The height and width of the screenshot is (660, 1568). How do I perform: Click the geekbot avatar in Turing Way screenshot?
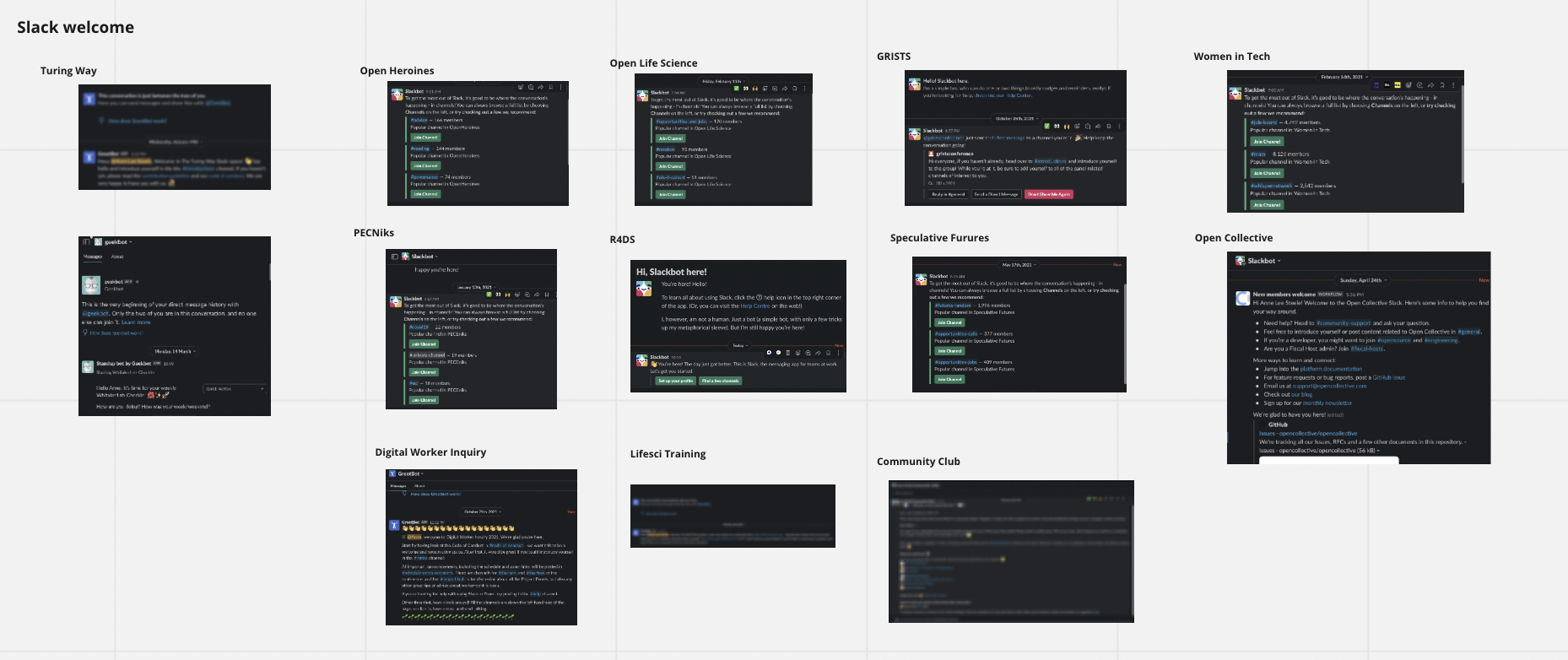(x=91, y=285)
